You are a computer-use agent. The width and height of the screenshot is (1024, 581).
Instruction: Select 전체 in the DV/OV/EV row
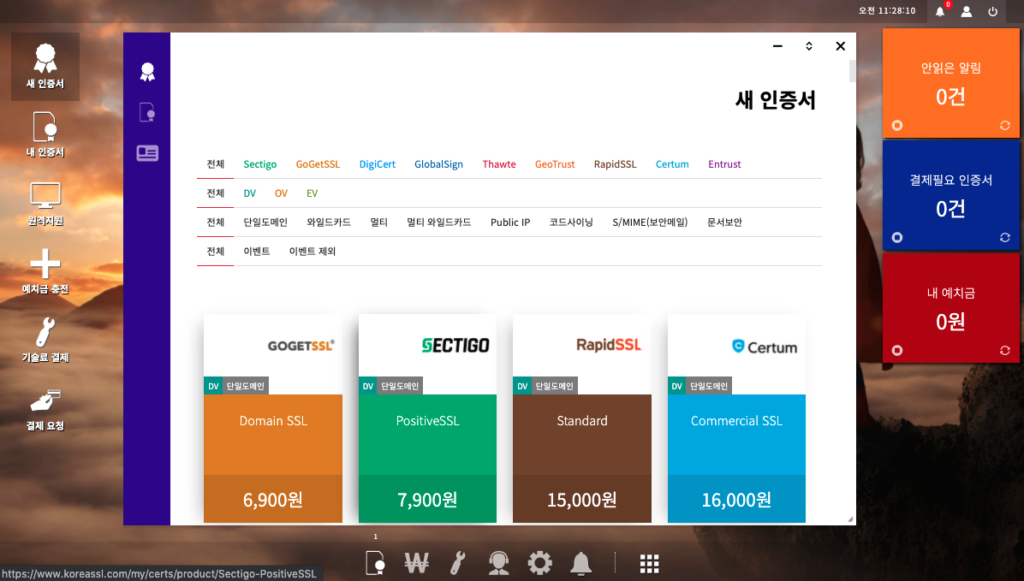[216, 193]
